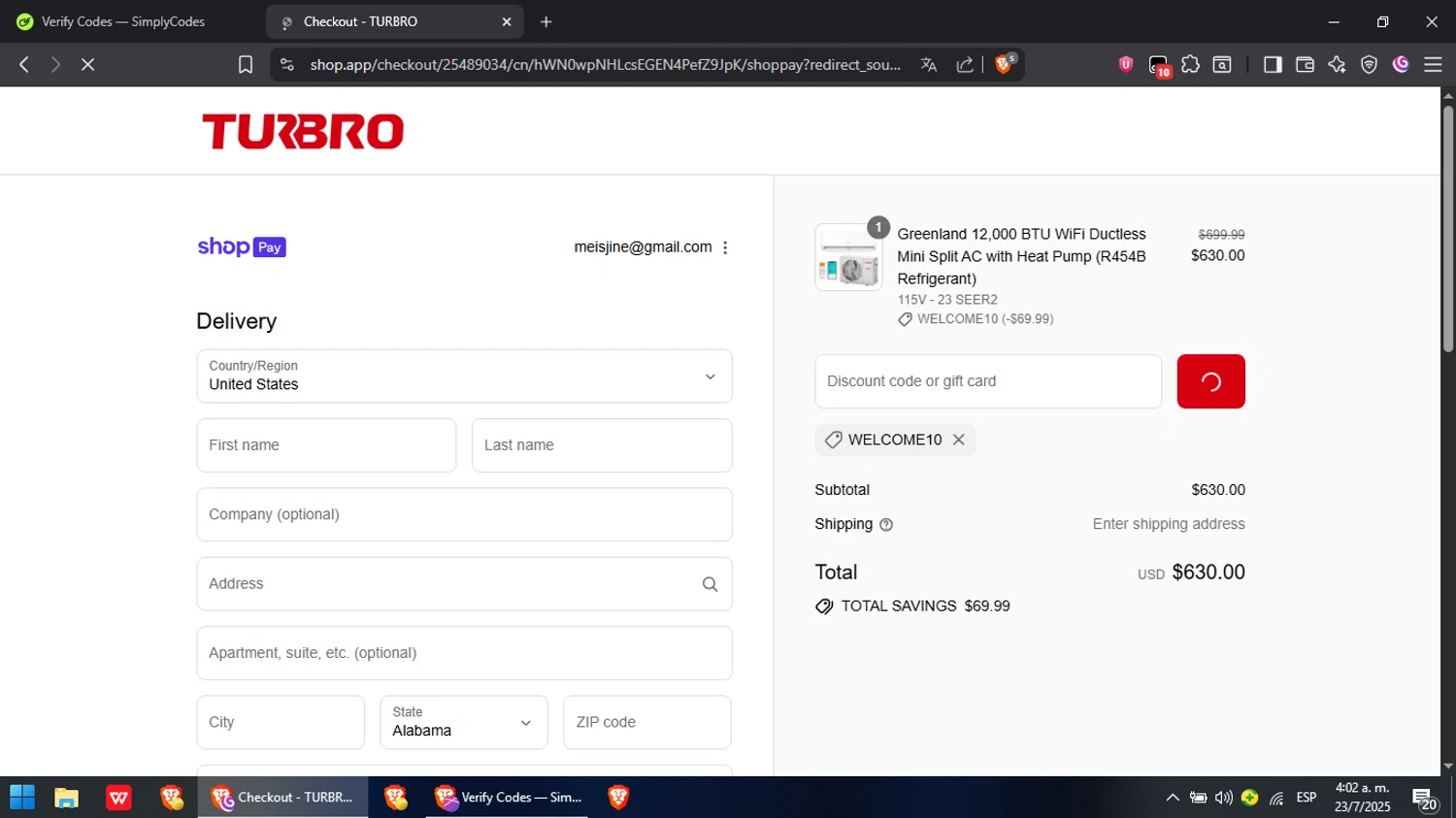Select the Checkout - TURBRO tab
The width and height of the screenshot is (1456, 818).
pos(393,21)
